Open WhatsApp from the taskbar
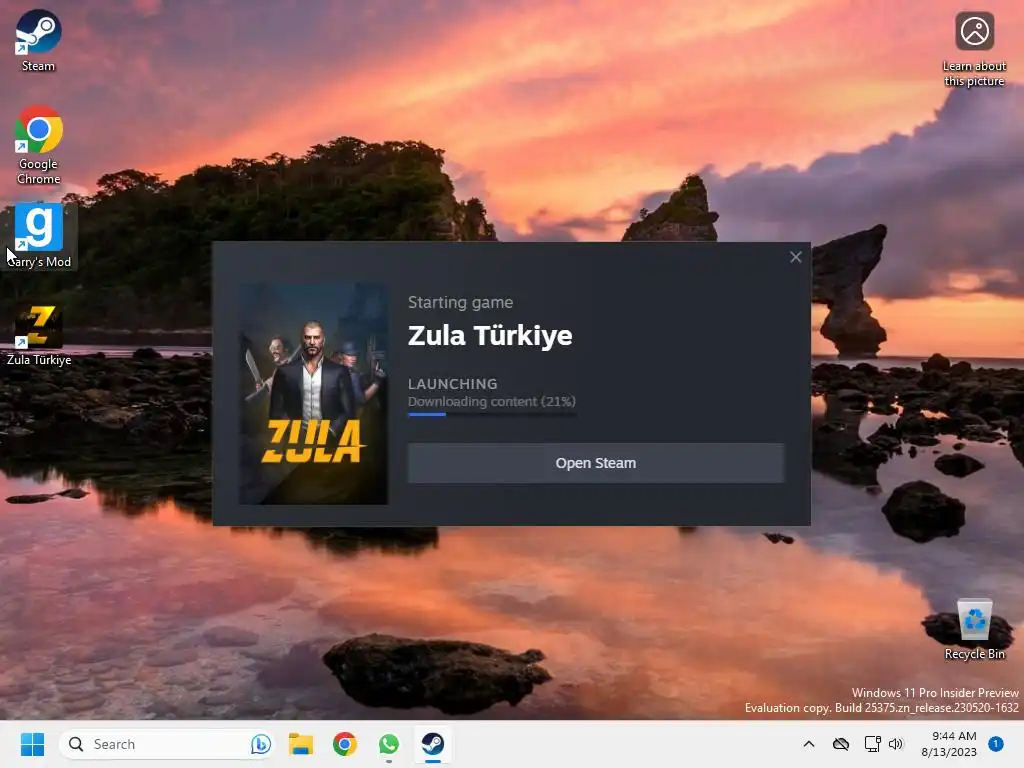 [x=389, y=744]
